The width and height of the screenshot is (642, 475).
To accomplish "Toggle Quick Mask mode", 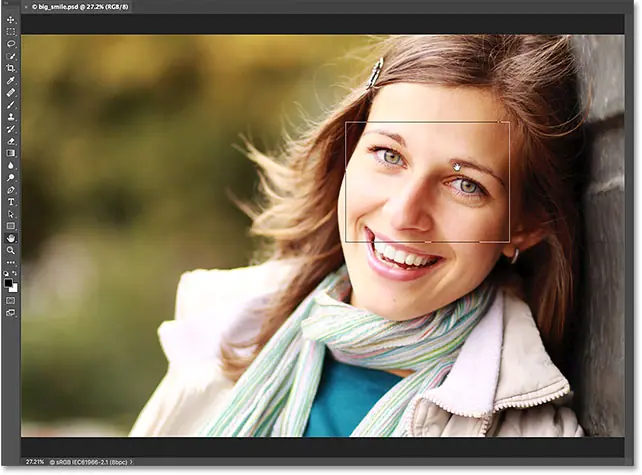I will point(10,299).
